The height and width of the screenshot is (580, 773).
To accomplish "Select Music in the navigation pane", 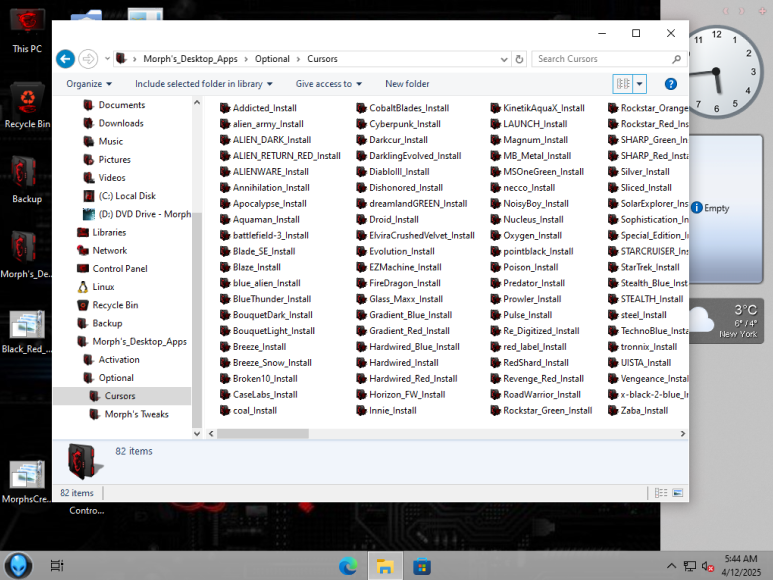I will coord(110,141).
